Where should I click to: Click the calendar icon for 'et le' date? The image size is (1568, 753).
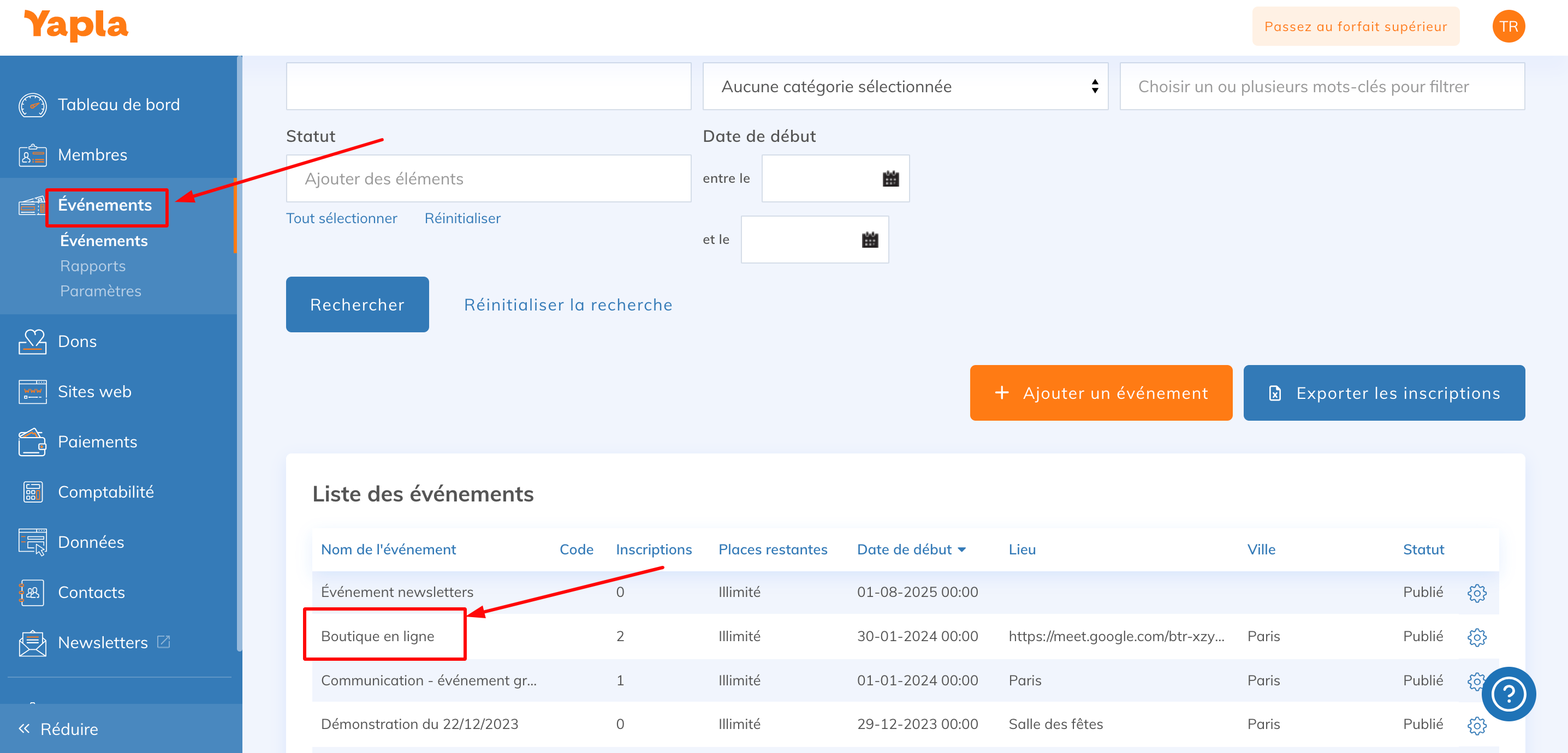[x=870, y=240]
